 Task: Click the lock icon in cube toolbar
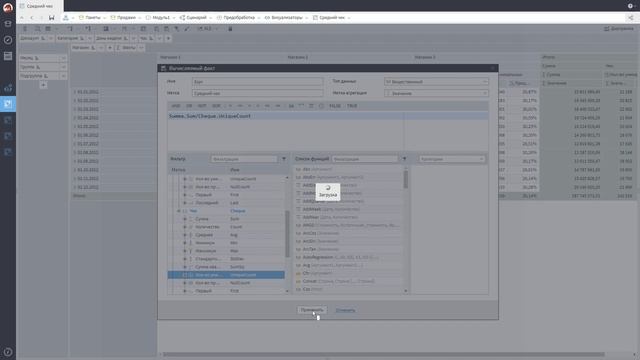point(230,29)
